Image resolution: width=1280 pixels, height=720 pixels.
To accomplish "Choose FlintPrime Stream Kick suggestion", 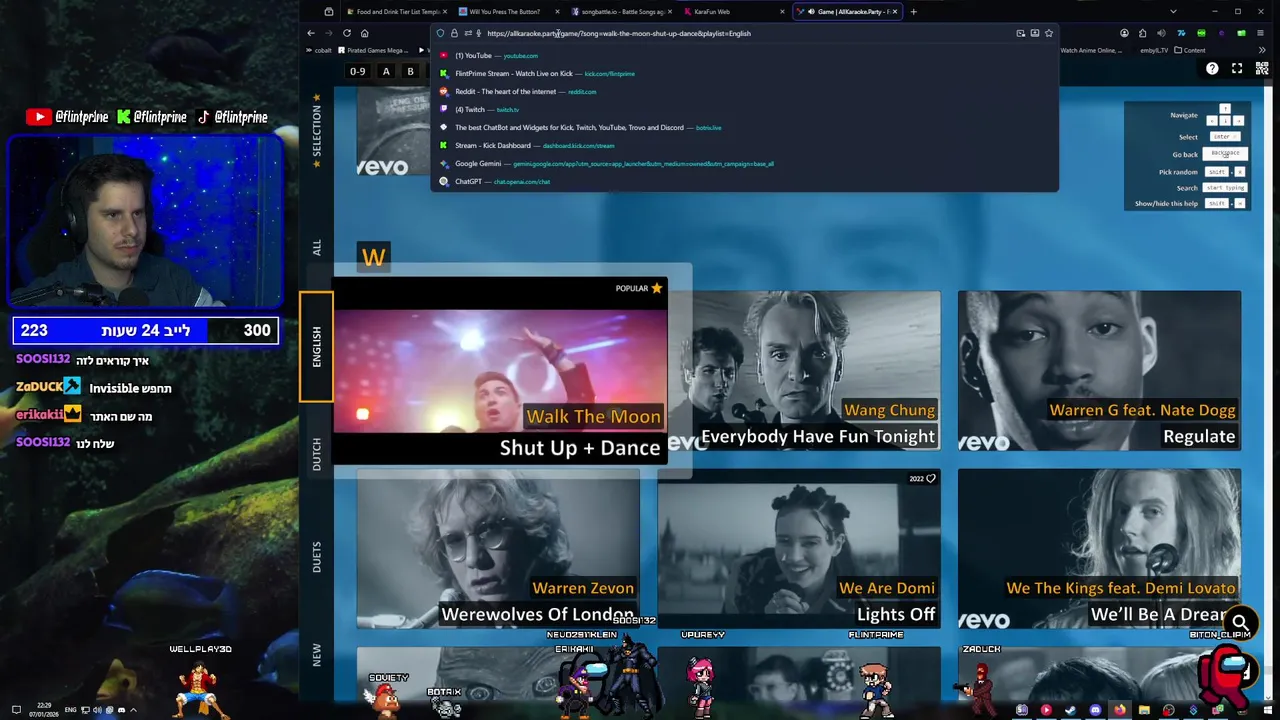I will pyautogui.click(x=745, y=73).
